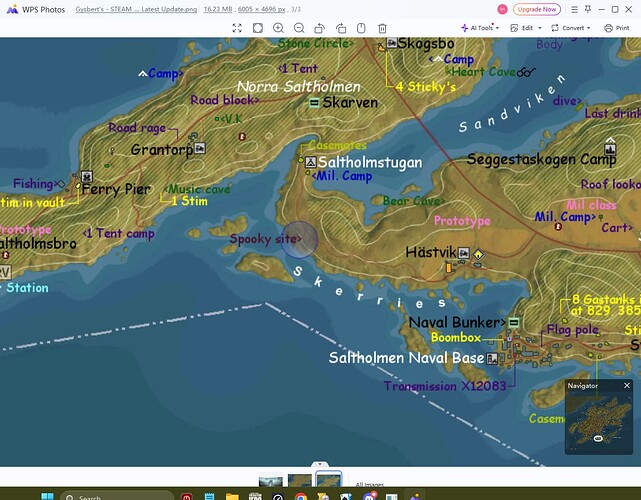
Task: Click the Heart Cave label
Action: (481, 72)
